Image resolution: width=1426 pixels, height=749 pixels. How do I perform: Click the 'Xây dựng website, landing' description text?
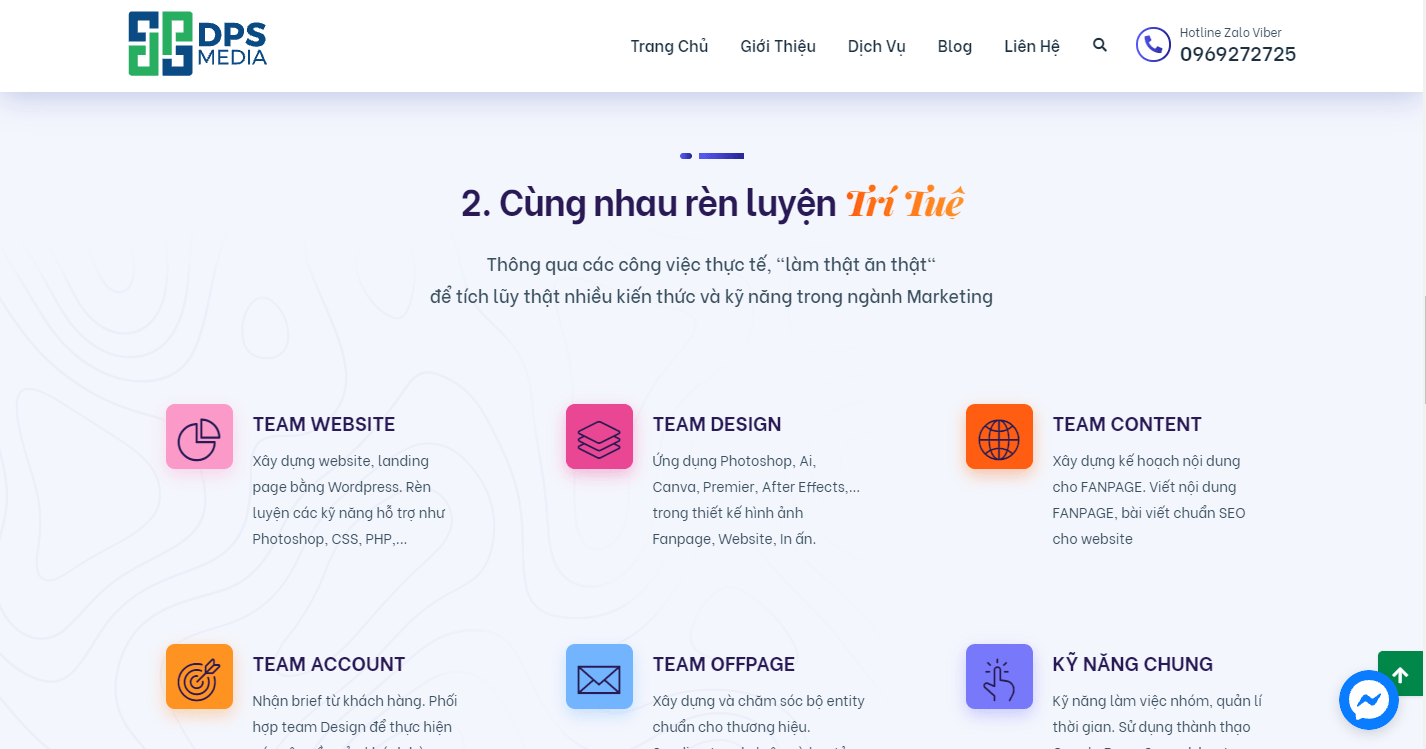341,461
